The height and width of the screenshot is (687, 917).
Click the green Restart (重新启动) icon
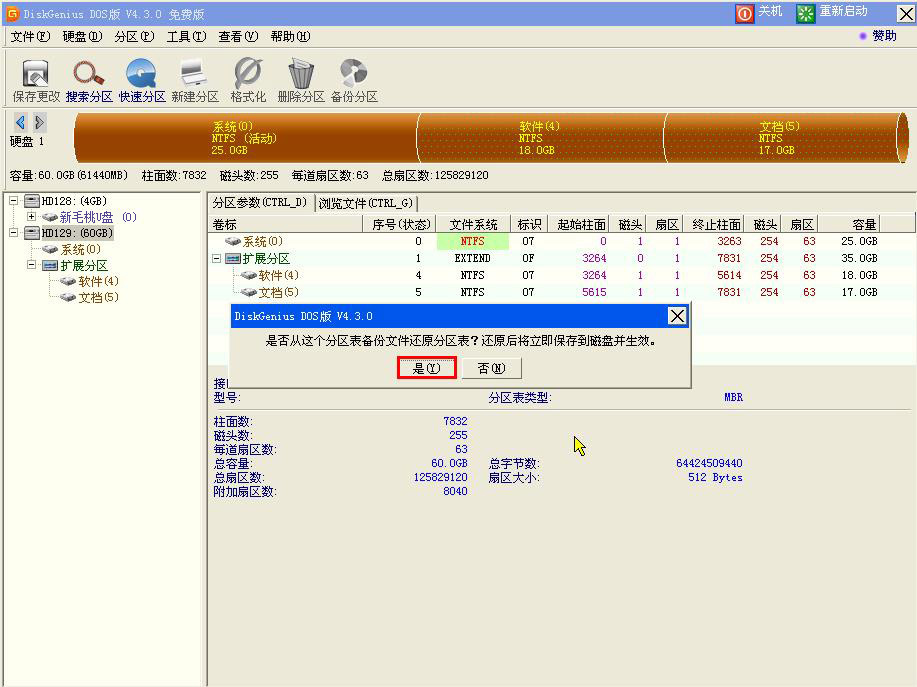point(805,13)
